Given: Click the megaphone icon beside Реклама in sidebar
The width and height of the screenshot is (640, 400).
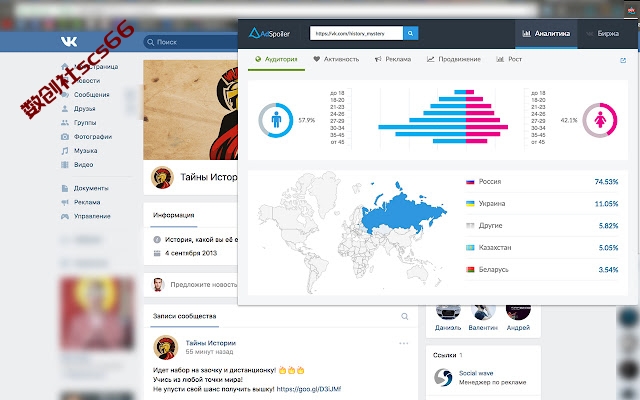Looking at the screenshot, I should [x=65, y=202].
